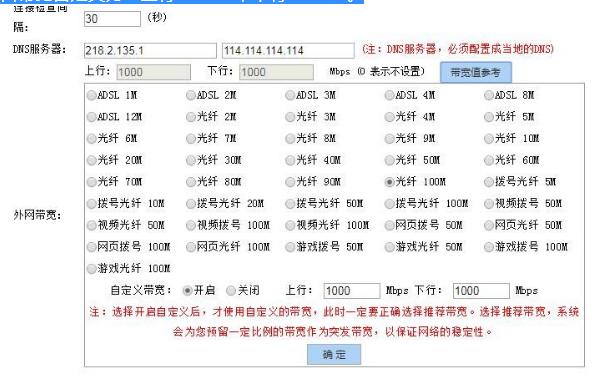Select 网页拨号 100M option
The height and width of the screenshot is (373, 592).
click(x=91, y=247)
